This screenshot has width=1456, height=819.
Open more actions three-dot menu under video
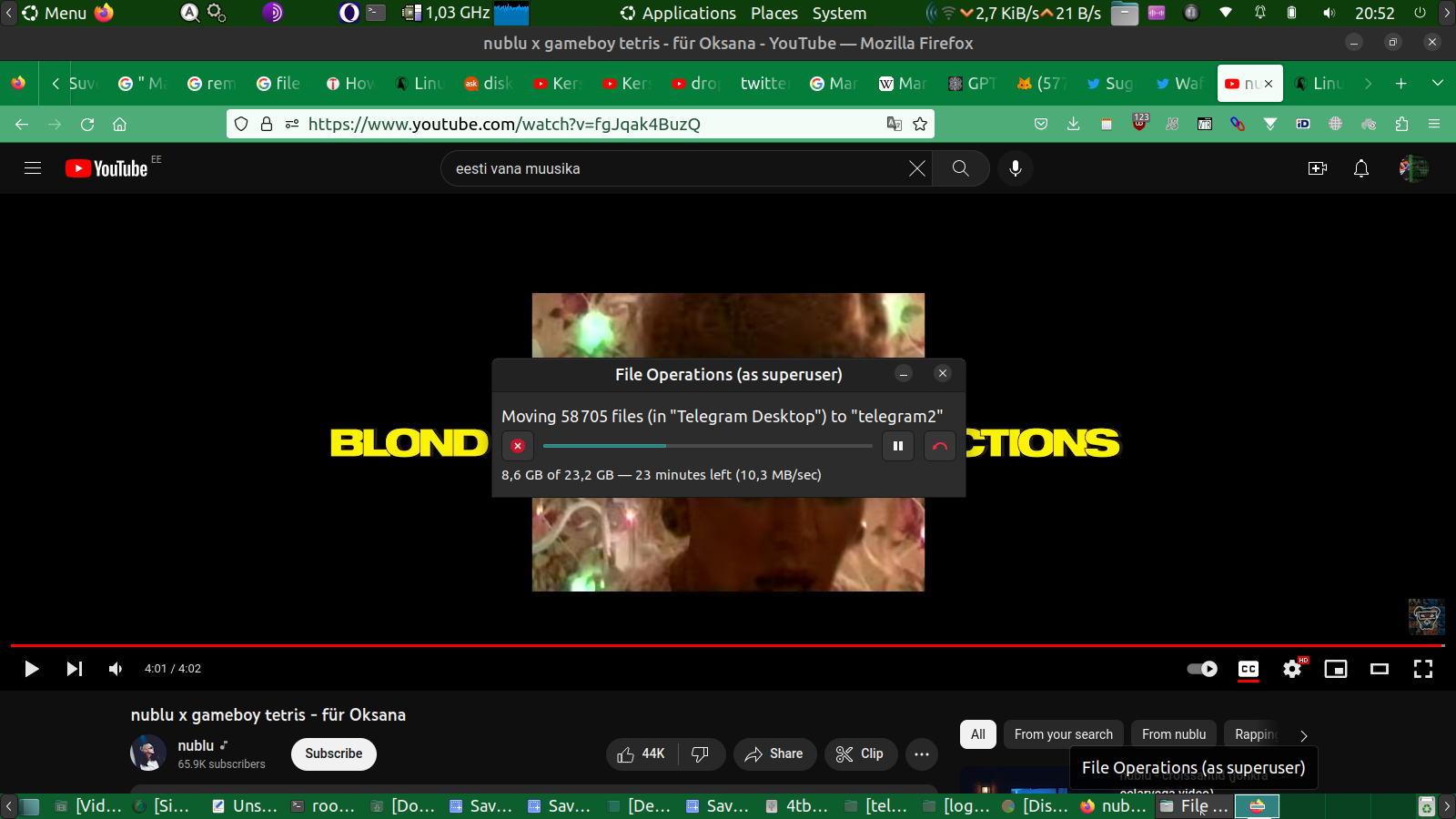tap(922, 753)
